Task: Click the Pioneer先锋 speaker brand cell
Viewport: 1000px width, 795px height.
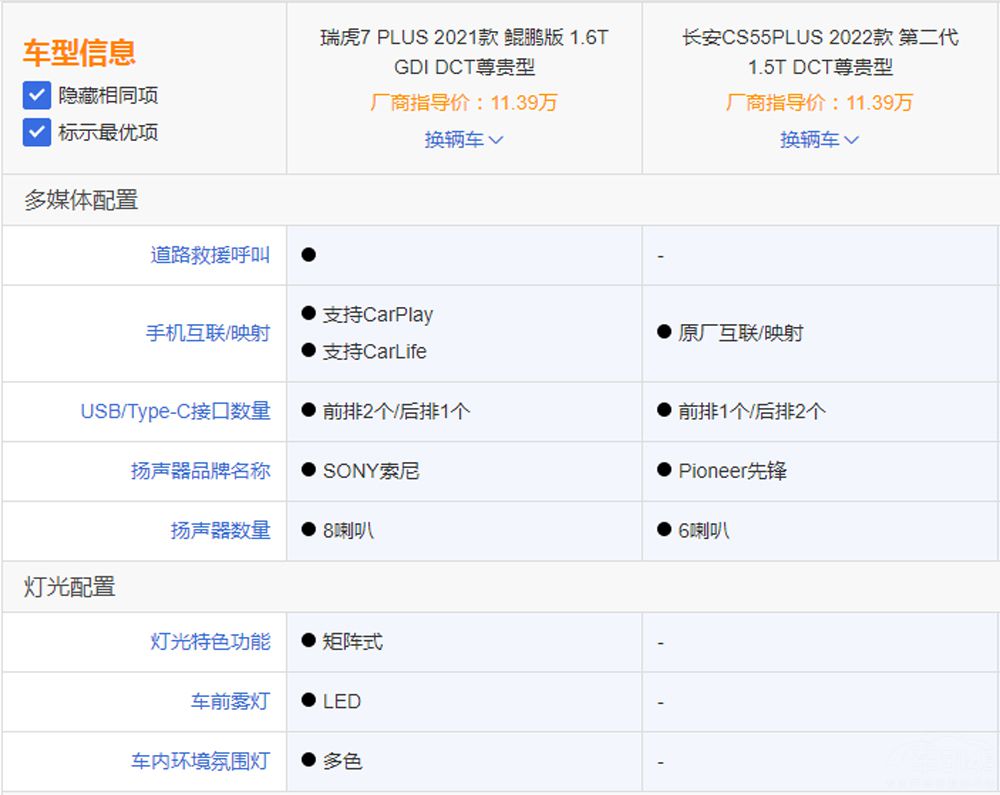Action: point(732,471)
